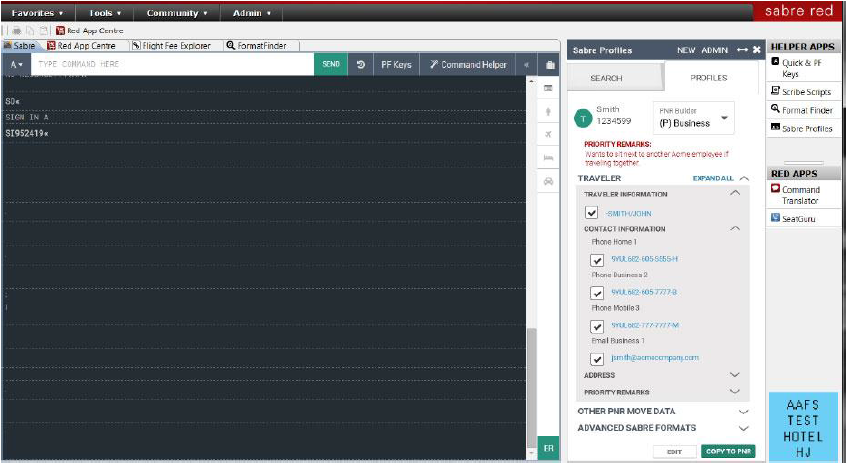
Task: Open the airplane flight icon in side strip
Action: [x=548, y=134]
